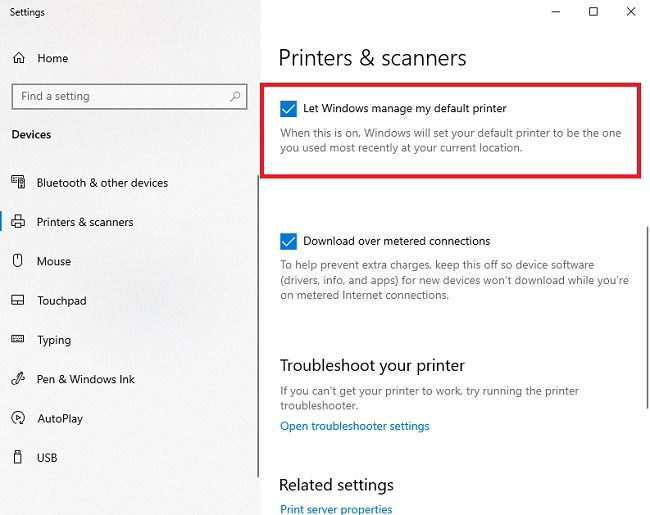Click Print server properties link

click(x=336, y=509)
